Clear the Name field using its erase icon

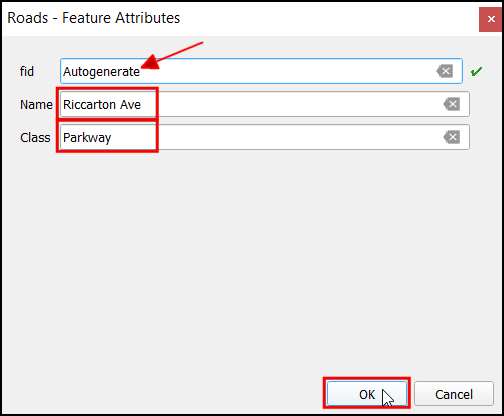[x=452, y=104]
